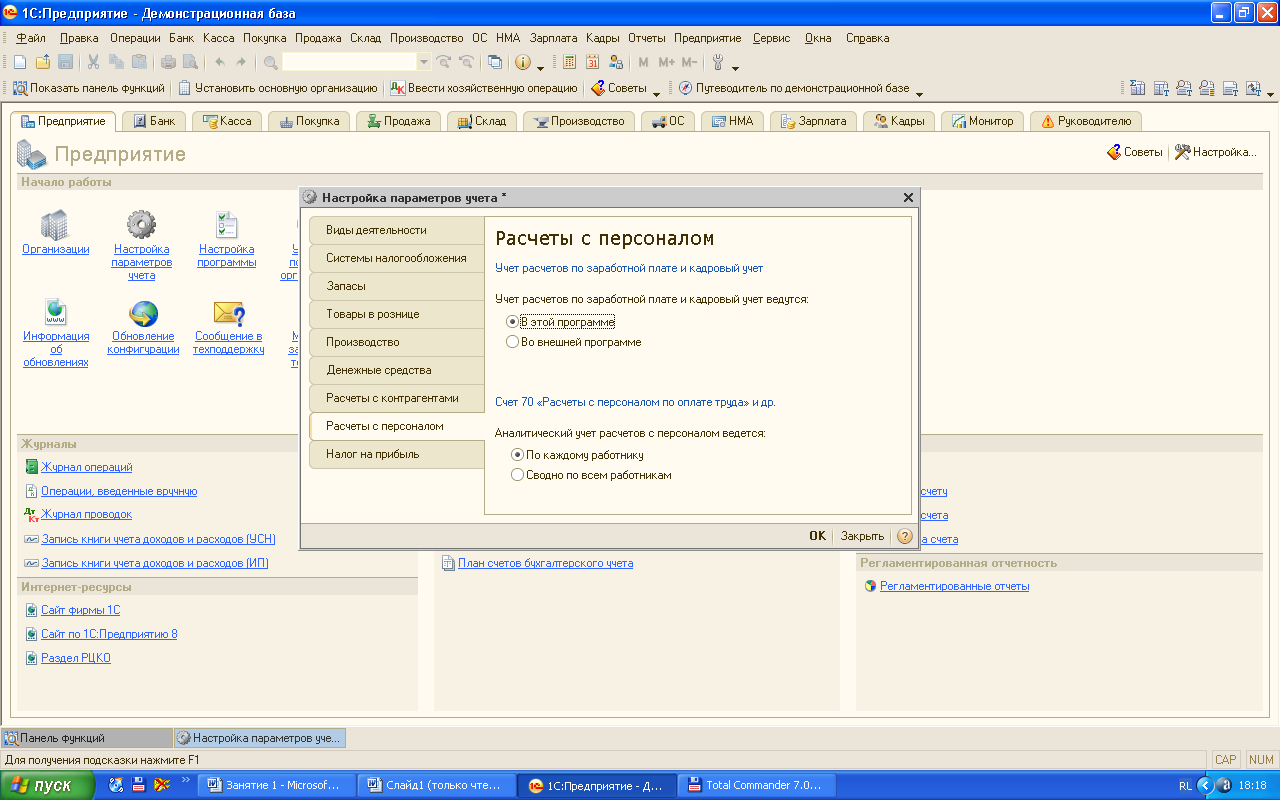Close the accounting parameters dialog with X

tap(908, 198)
